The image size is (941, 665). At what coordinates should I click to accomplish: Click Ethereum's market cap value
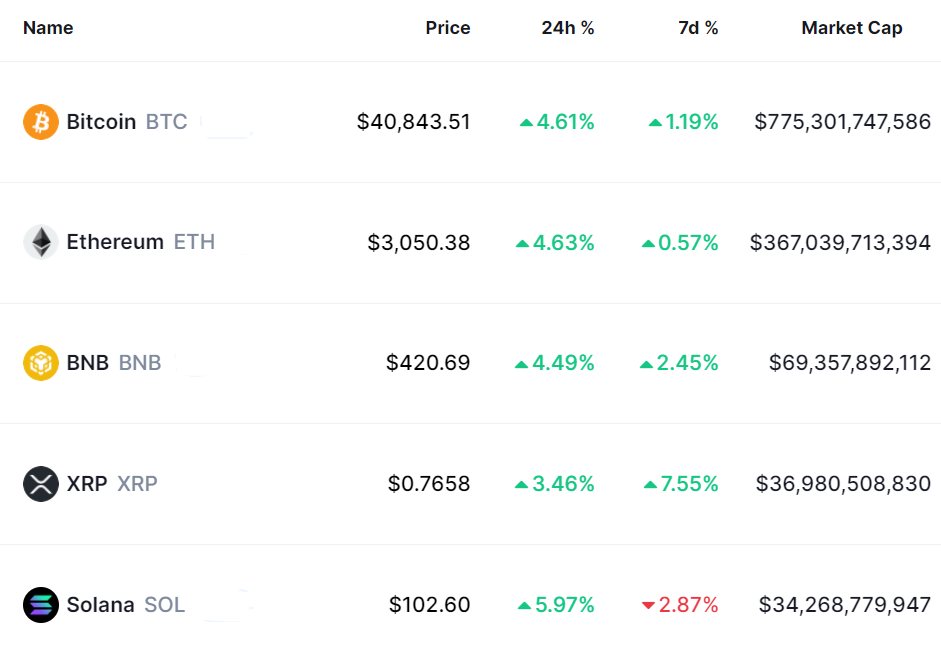click(840, 242)
